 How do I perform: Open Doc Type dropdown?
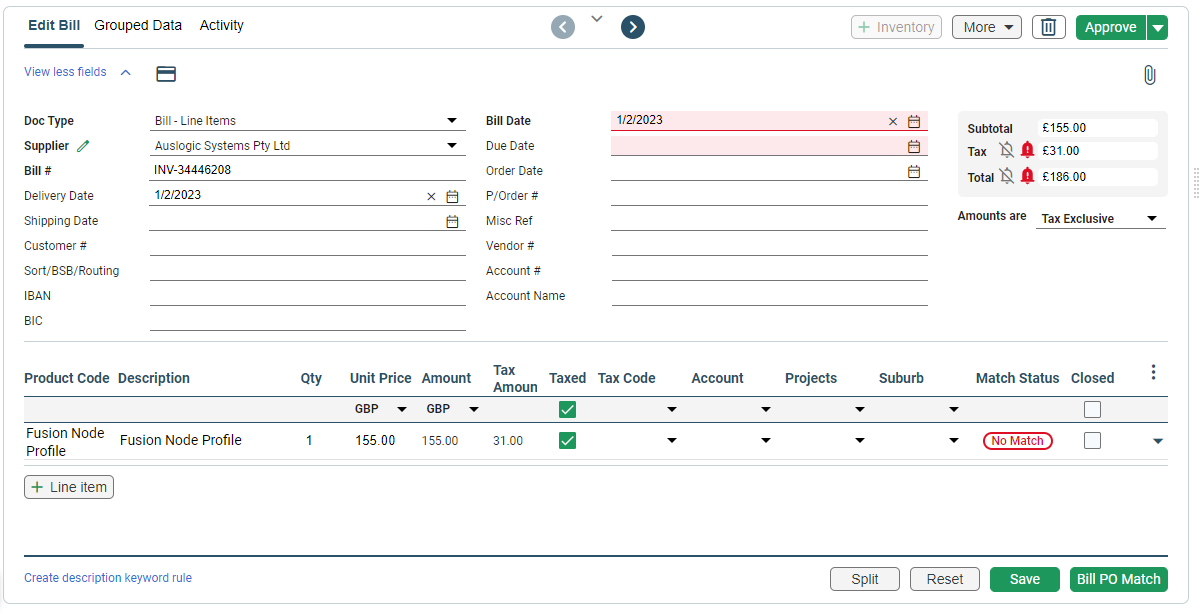coord(451,121)
